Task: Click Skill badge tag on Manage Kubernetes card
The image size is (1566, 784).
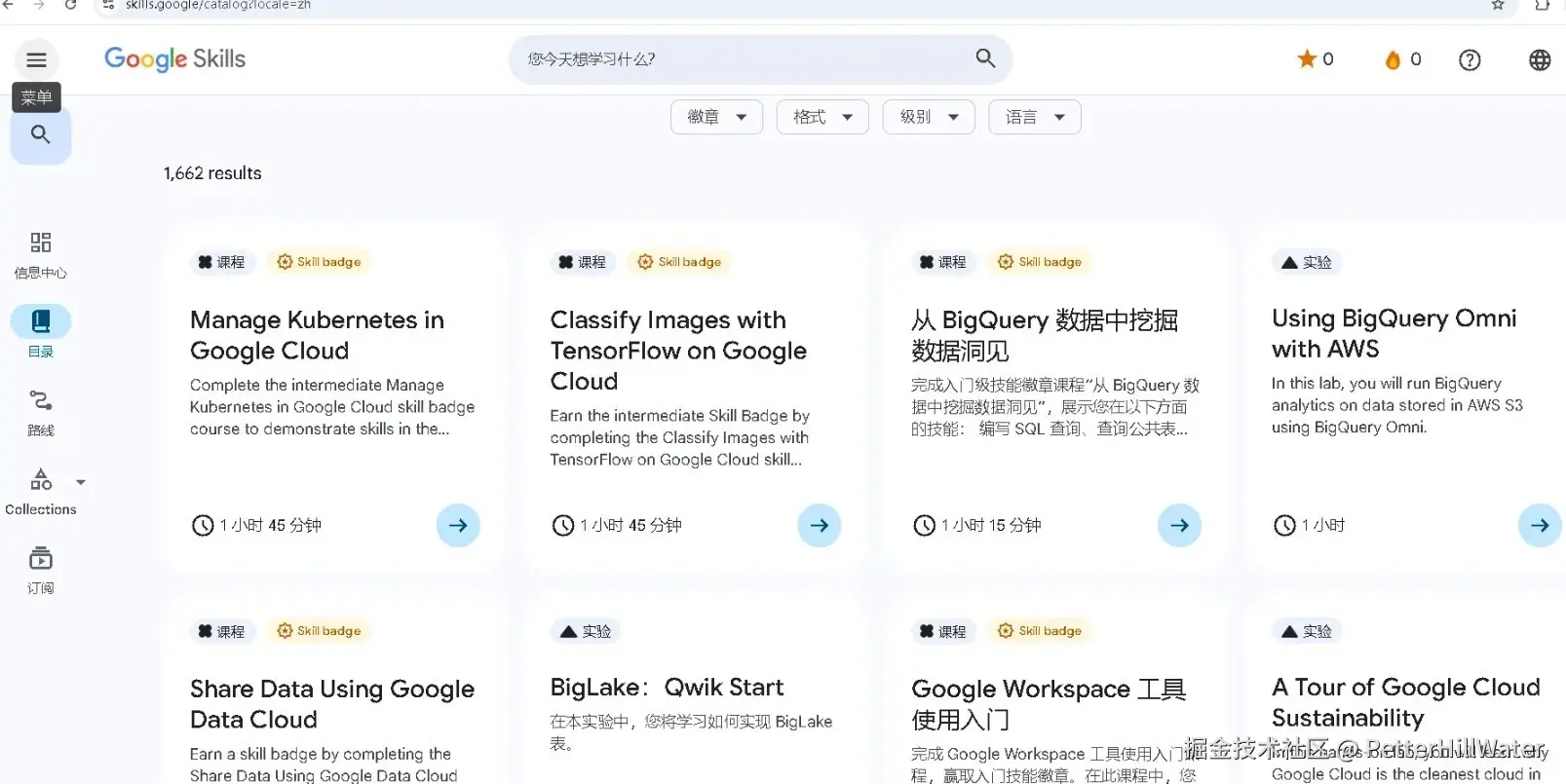Action: coord(319,262)
